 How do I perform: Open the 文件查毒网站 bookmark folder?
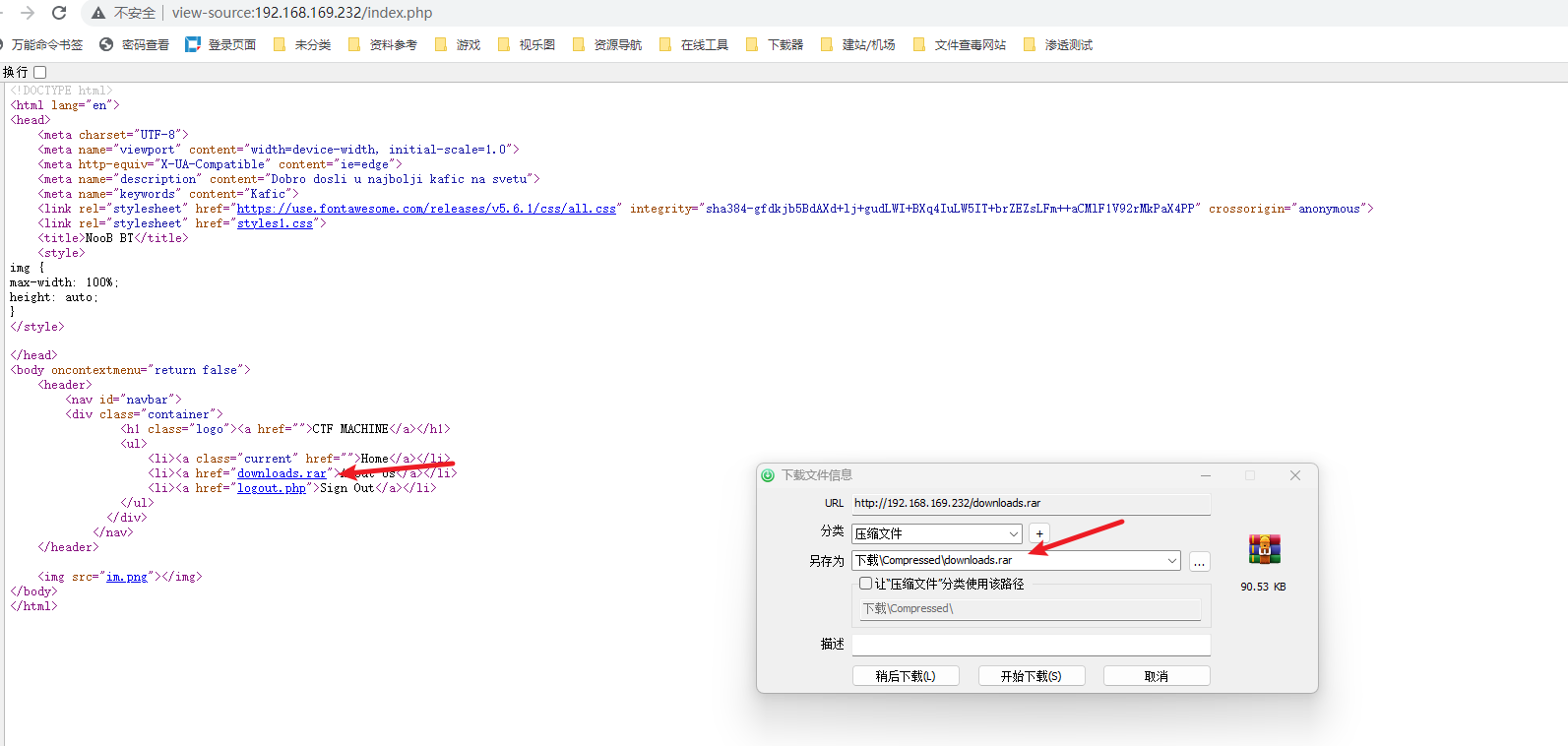pyautogui.click(x=960, y=44)
